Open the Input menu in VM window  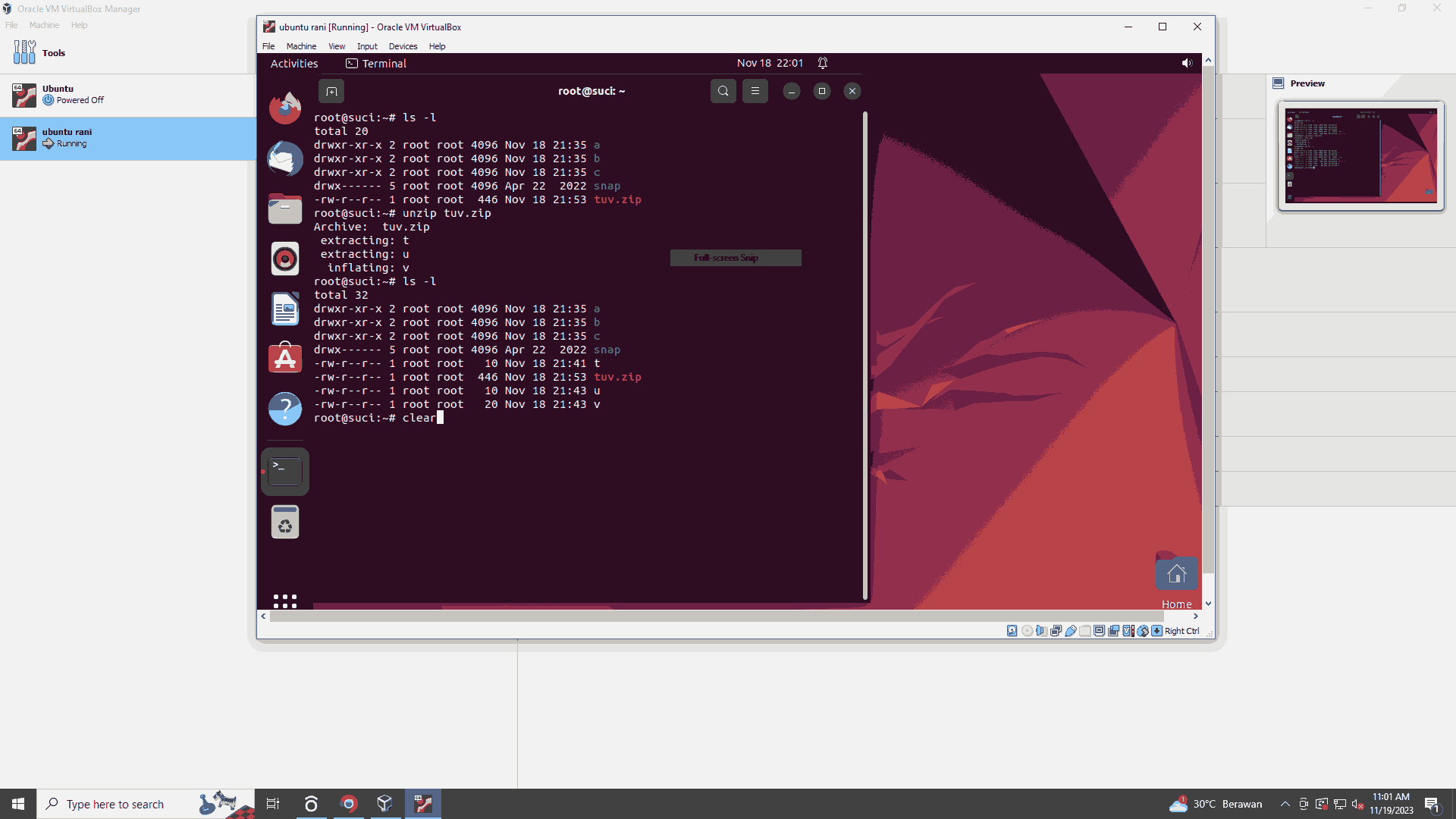(x=367, y=46)
